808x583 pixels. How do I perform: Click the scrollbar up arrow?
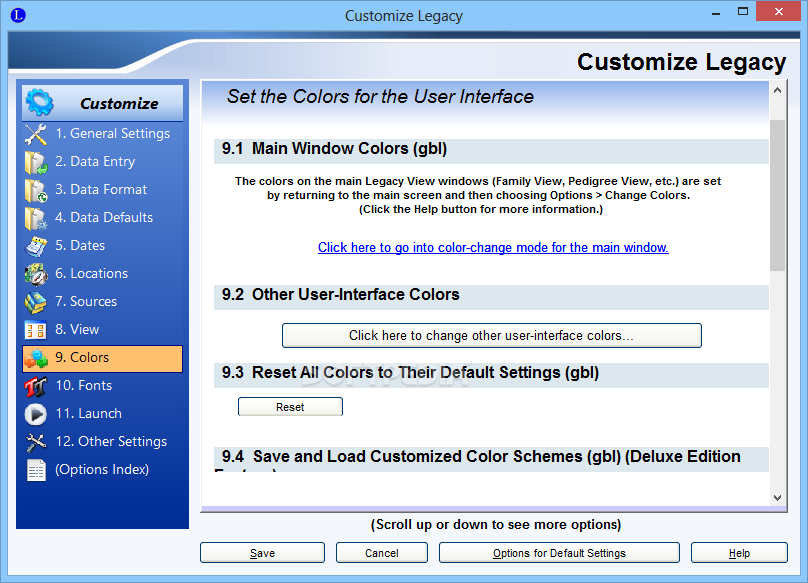coord(778,90)
